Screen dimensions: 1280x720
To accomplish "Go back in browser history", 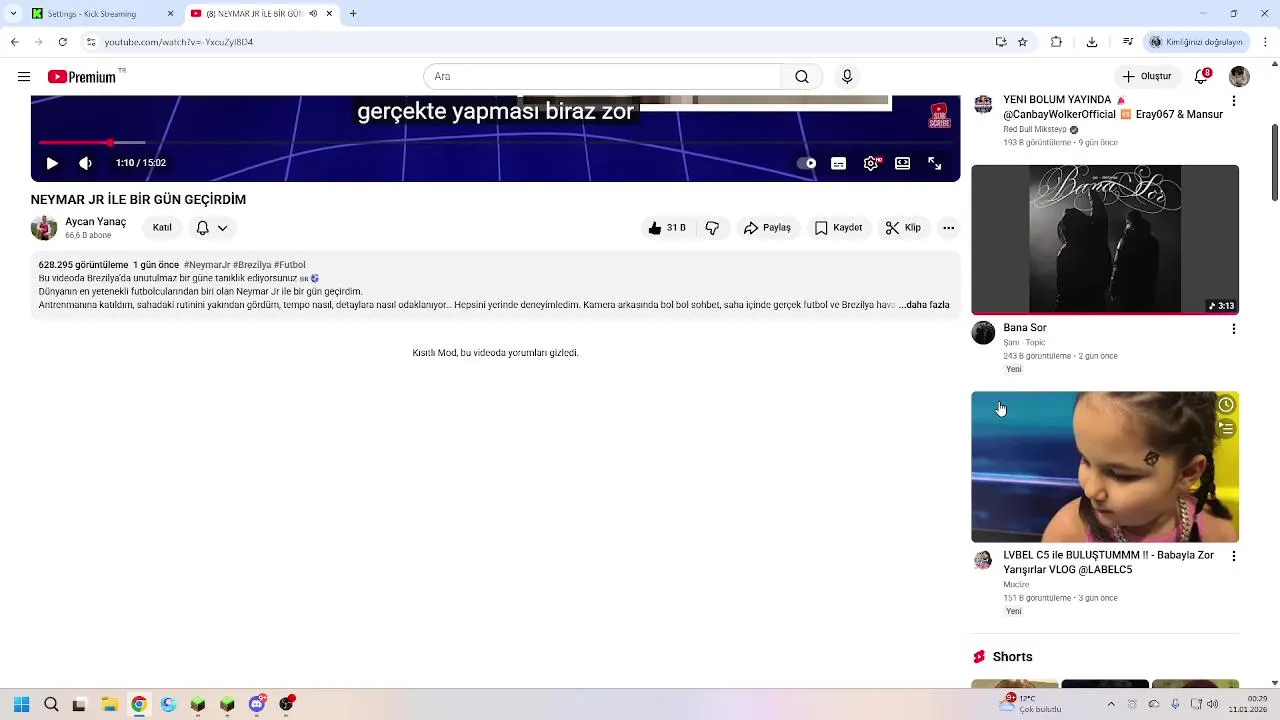I will click(x=14, y=42).
